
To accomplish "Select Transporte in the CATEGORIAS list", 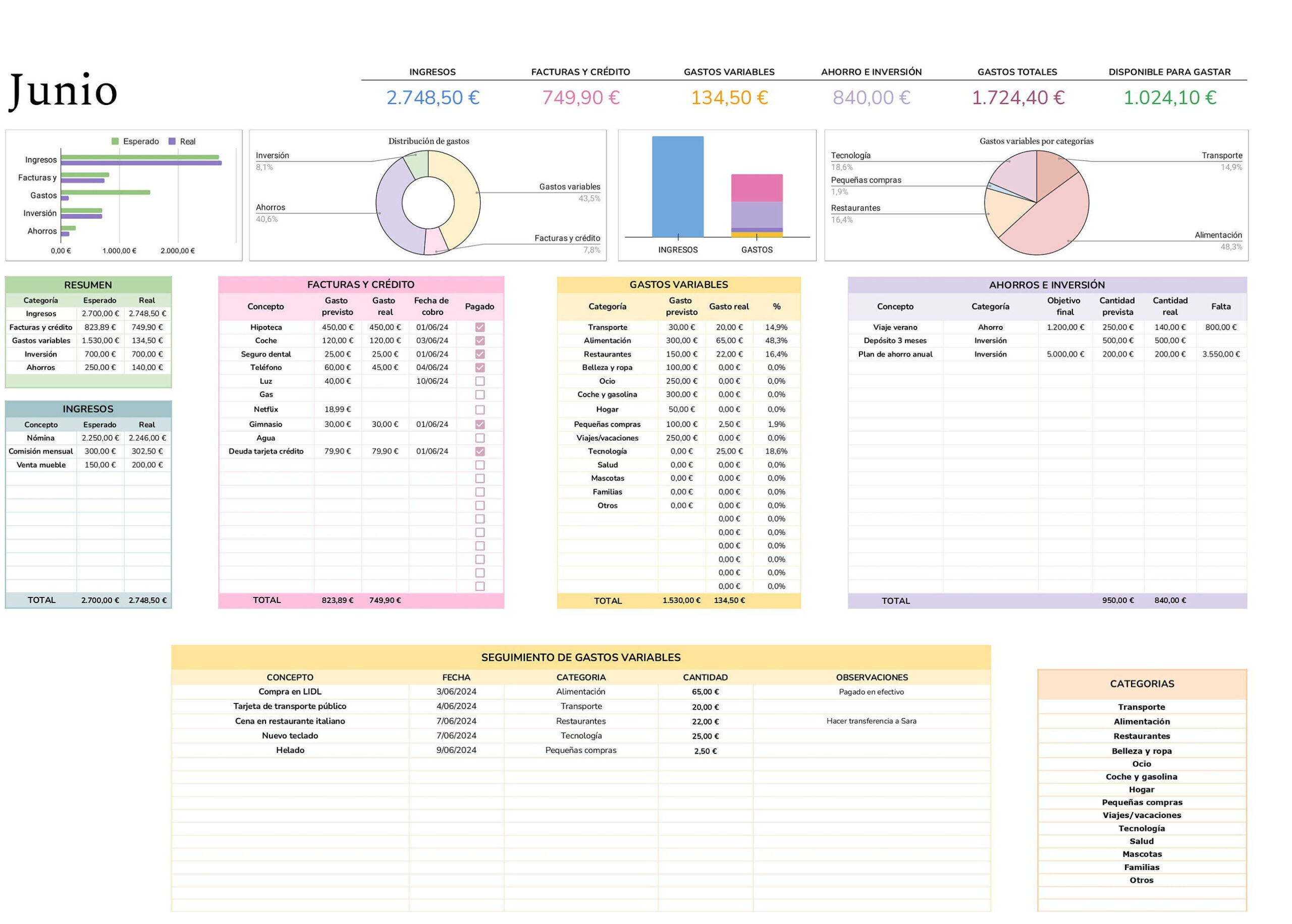I will click(x=1141, y=706).
